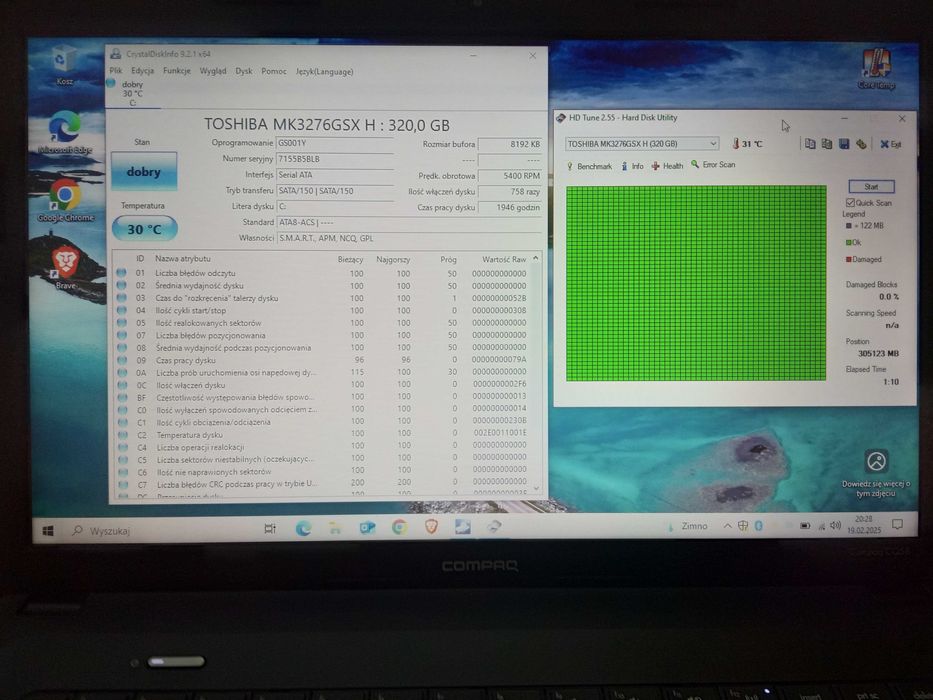The image size is (933, 700).
Task: Toggle the Quick Scan checkbox
Action: (x=850, y=203)
